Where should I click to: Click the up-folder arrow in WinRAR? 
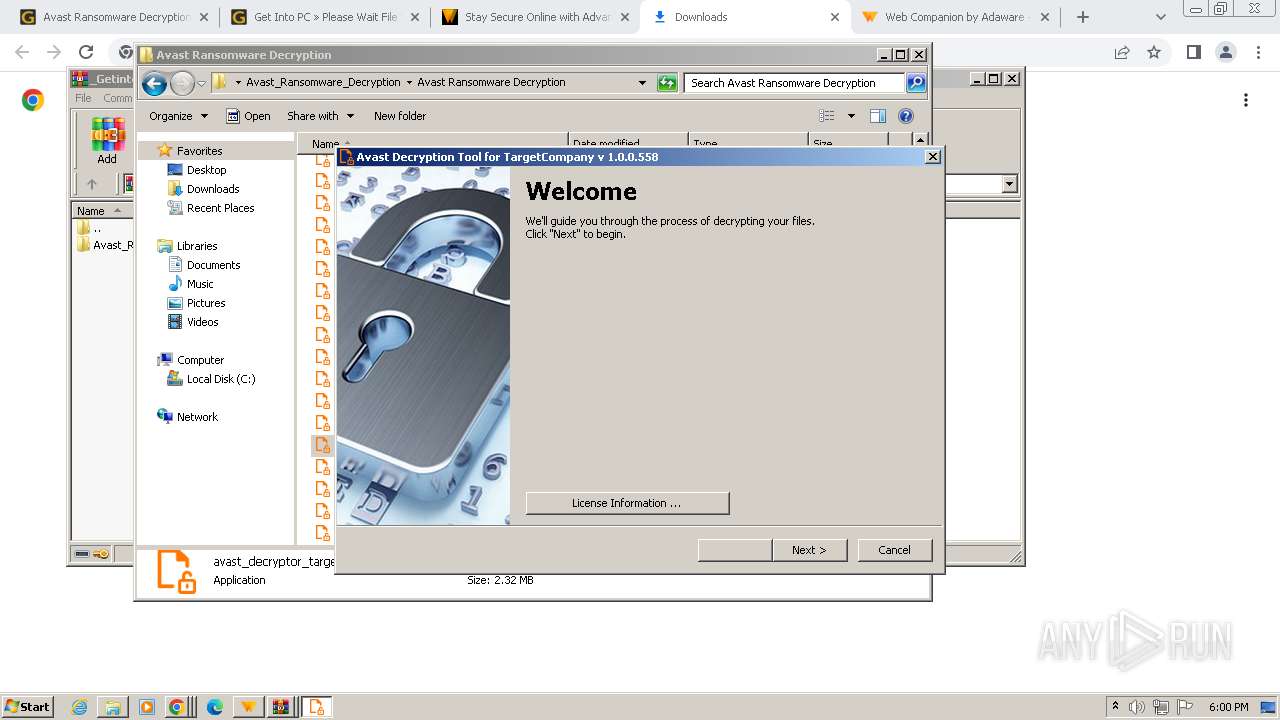(92, 184)
